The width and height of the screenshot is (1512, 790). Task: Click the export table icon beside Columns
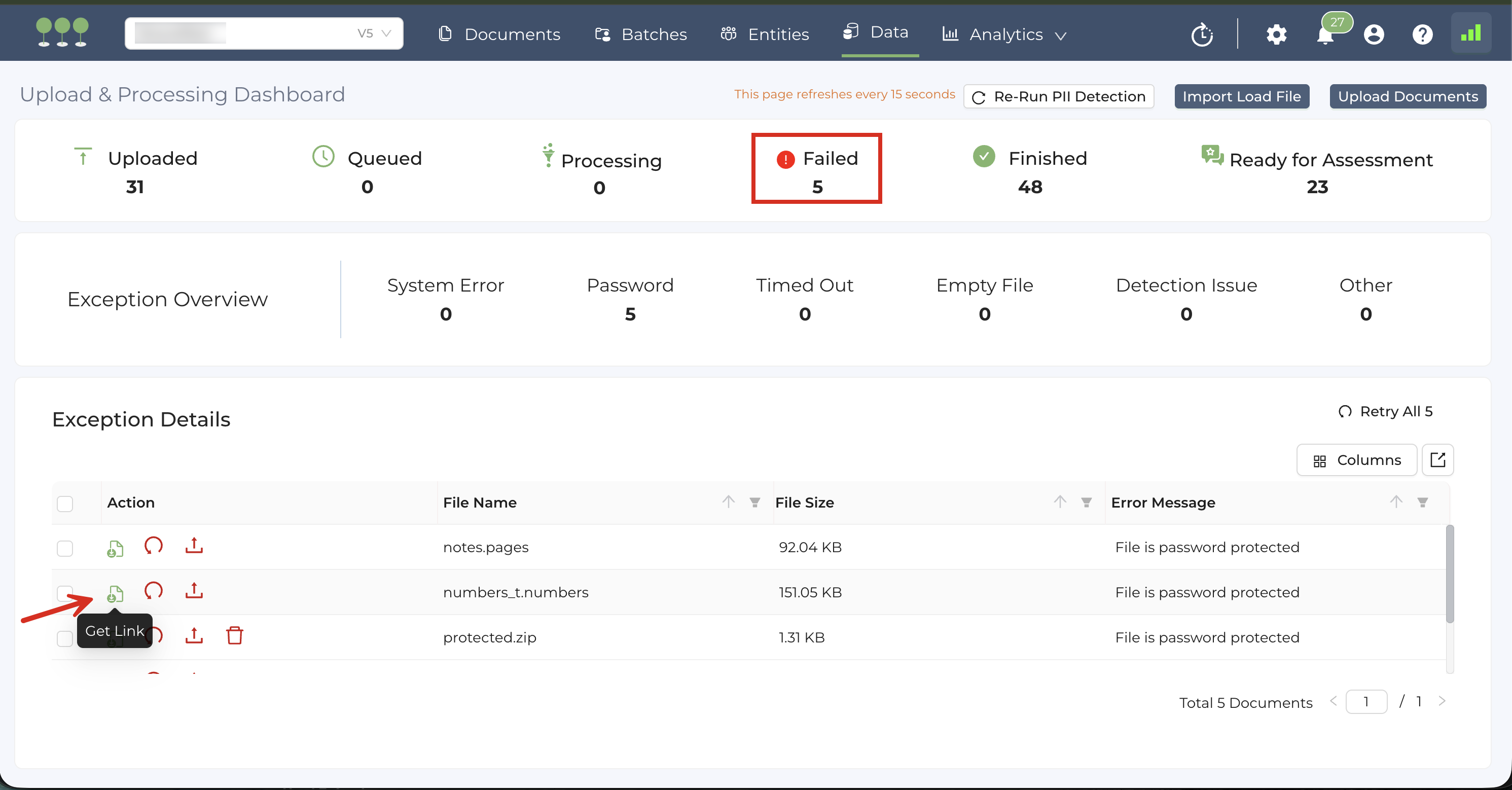(x=1437, y=460)
